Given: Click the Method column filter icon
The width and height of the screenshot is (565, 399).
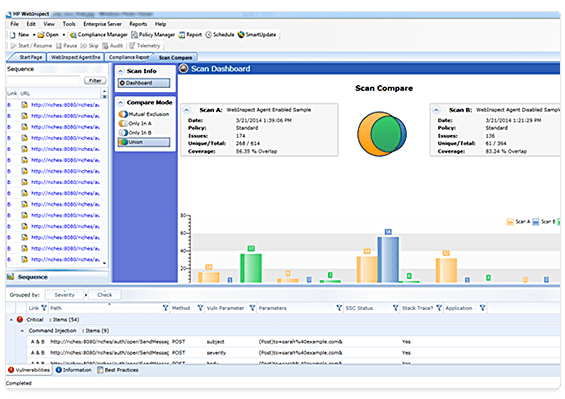Looking at the screenshot, I should pyautogui.click(x=200, y=308).
